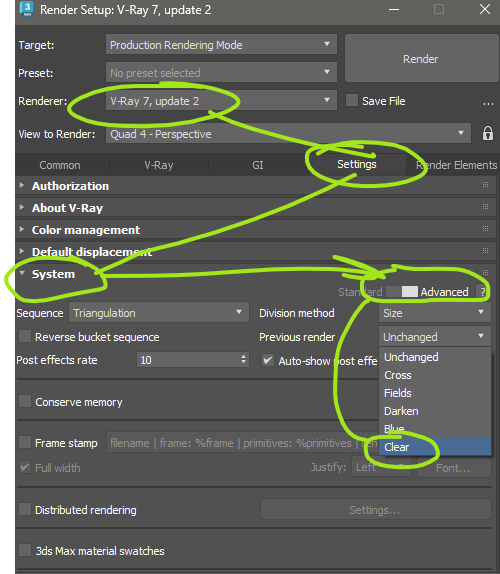Select the Settings tab
500x574 pixels.
click(x=357, y=164)
